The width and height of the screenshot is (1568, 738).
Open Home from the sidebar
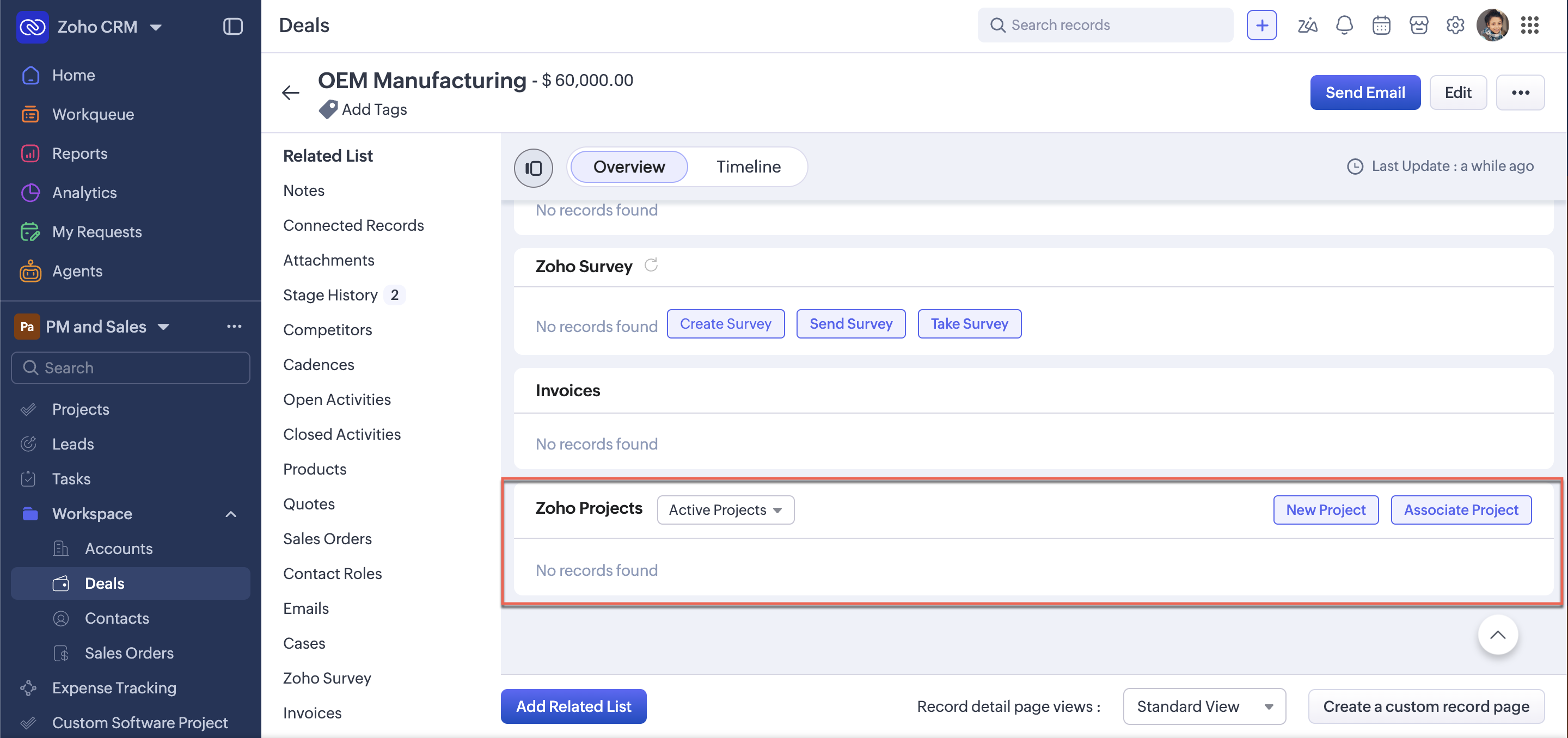pos(73,75)
